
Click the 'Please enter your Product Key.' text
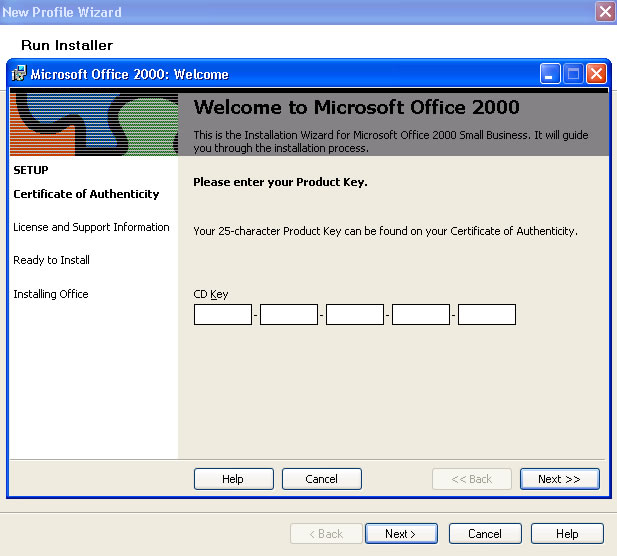click(280, 182)
